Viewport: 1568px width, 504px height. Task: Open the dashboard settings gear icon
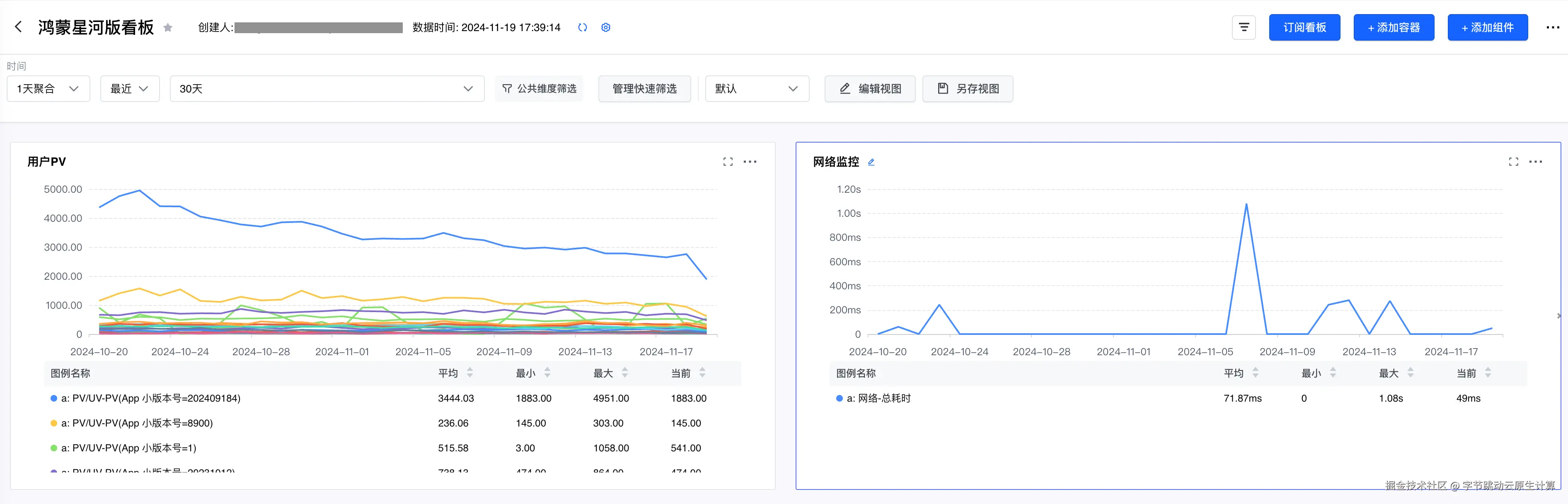(606, 27)
